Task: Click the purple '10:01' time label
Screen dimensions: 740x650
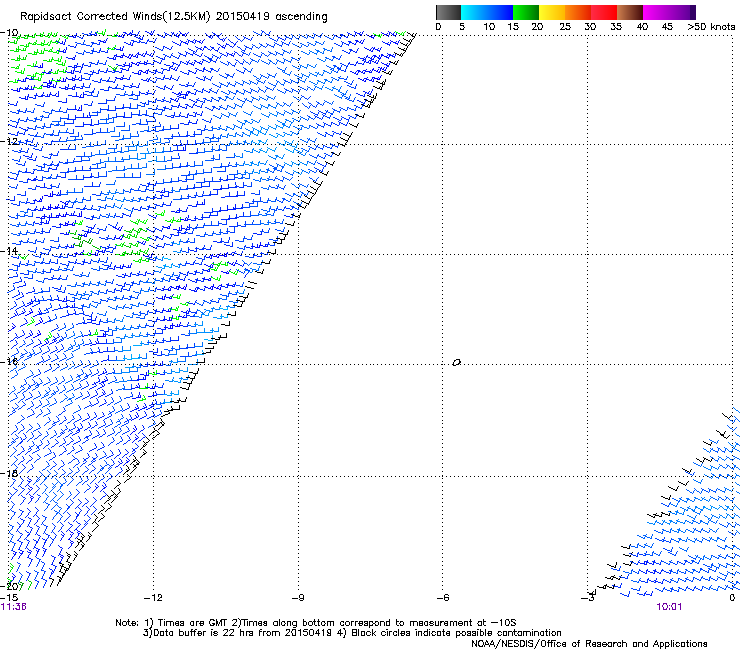Action: point(669,607)
